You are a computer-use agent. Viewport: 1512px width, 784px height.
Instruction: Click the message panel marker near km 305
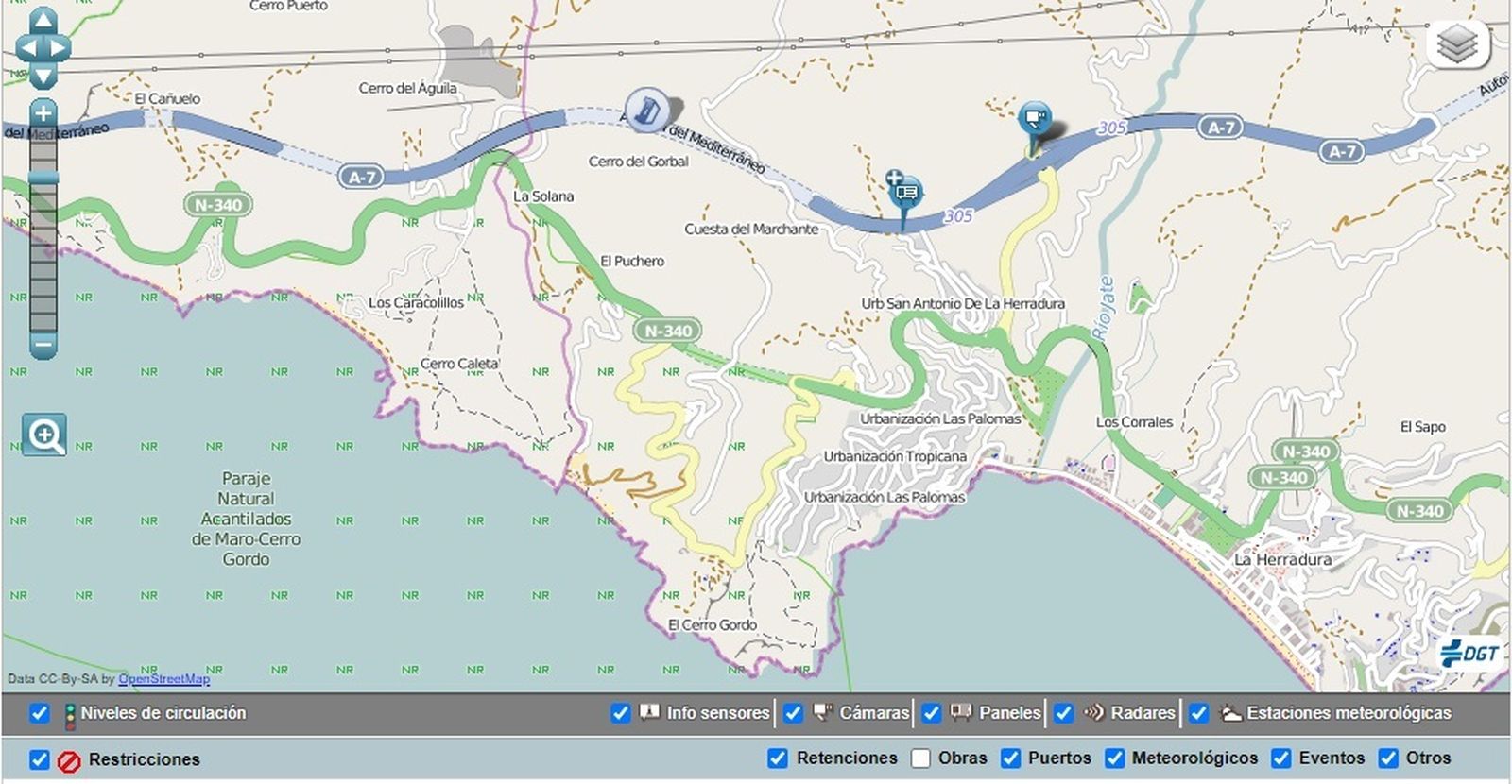(x=905, y=193)
